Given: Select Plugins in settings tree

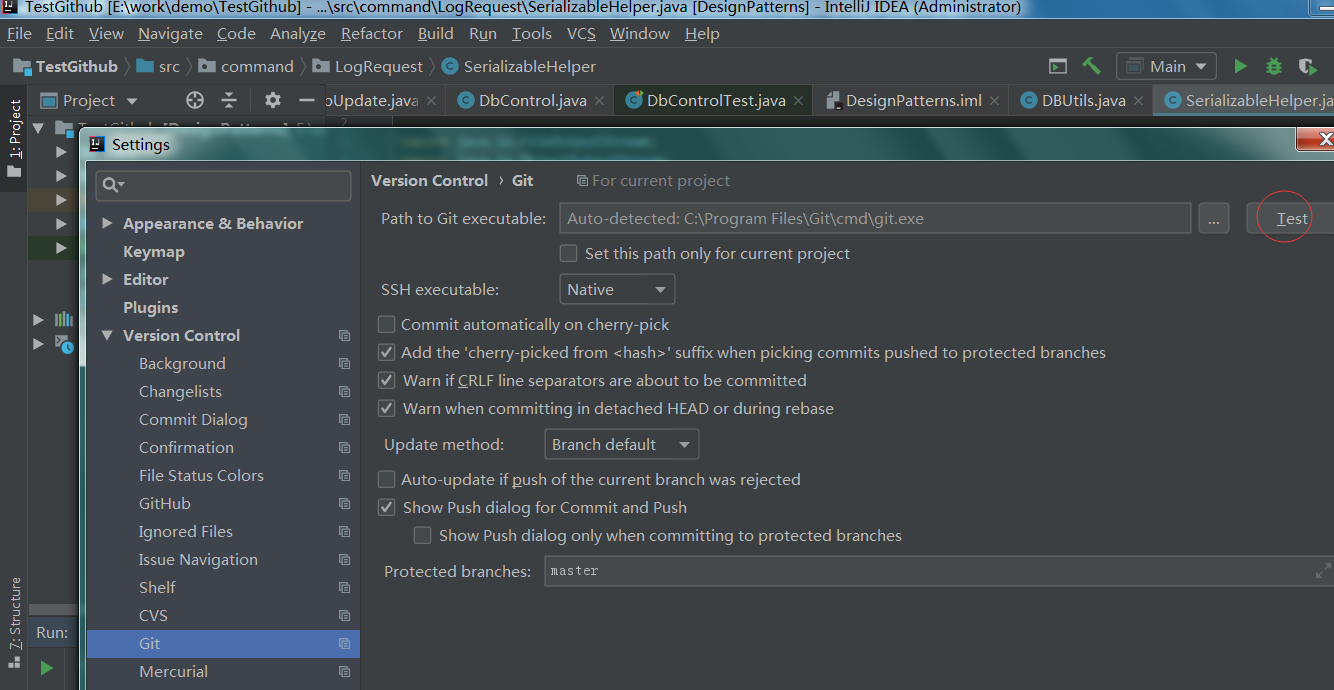Looking at the screenshot, I should pos(150,308).
